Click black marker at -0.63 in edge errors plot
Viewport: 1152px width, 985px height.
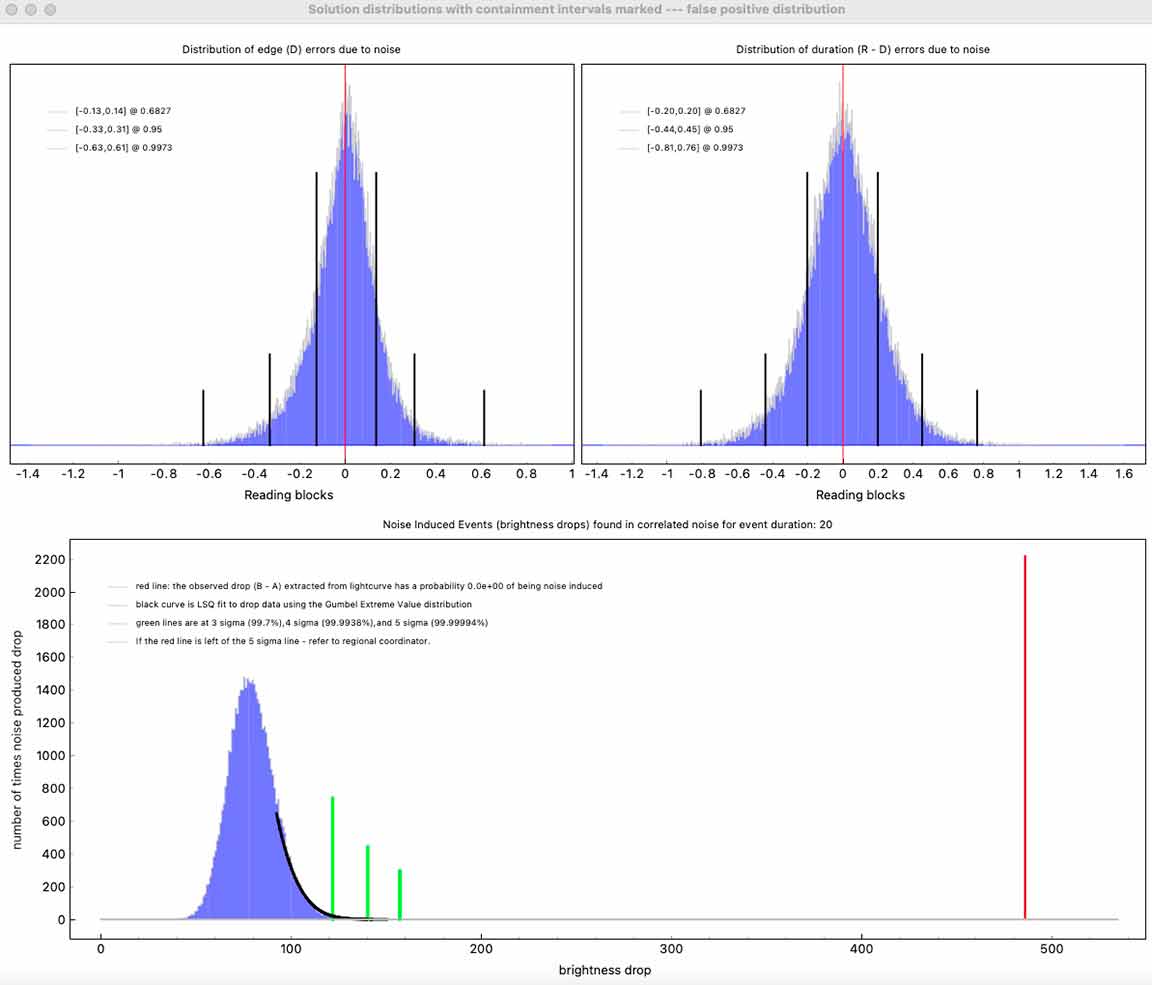click(x=204, y=417)
